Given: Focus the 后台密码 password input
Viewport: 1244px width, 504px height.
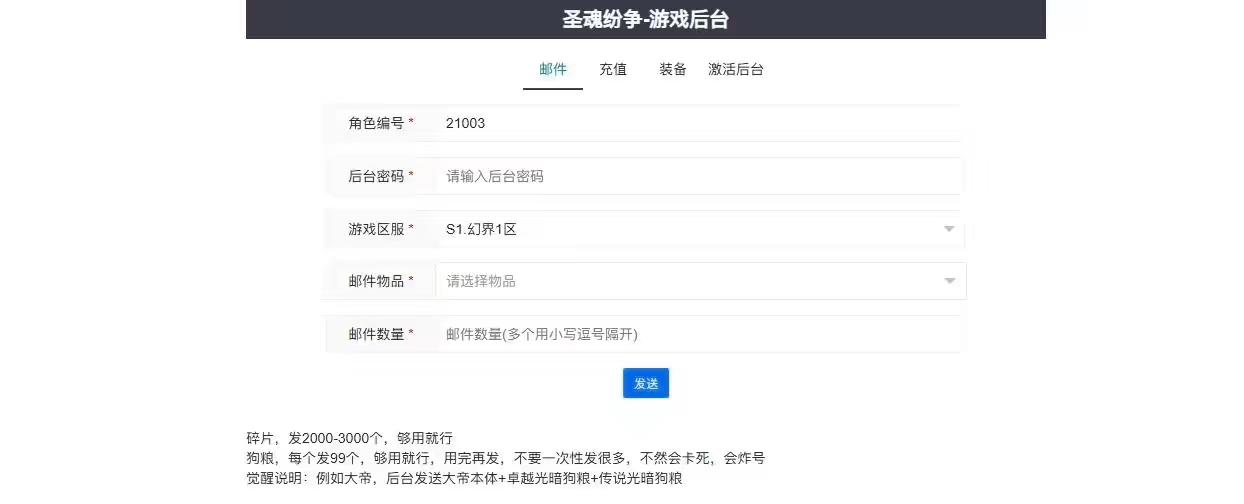Looking at the screenshot, I should tap(698, 176).
